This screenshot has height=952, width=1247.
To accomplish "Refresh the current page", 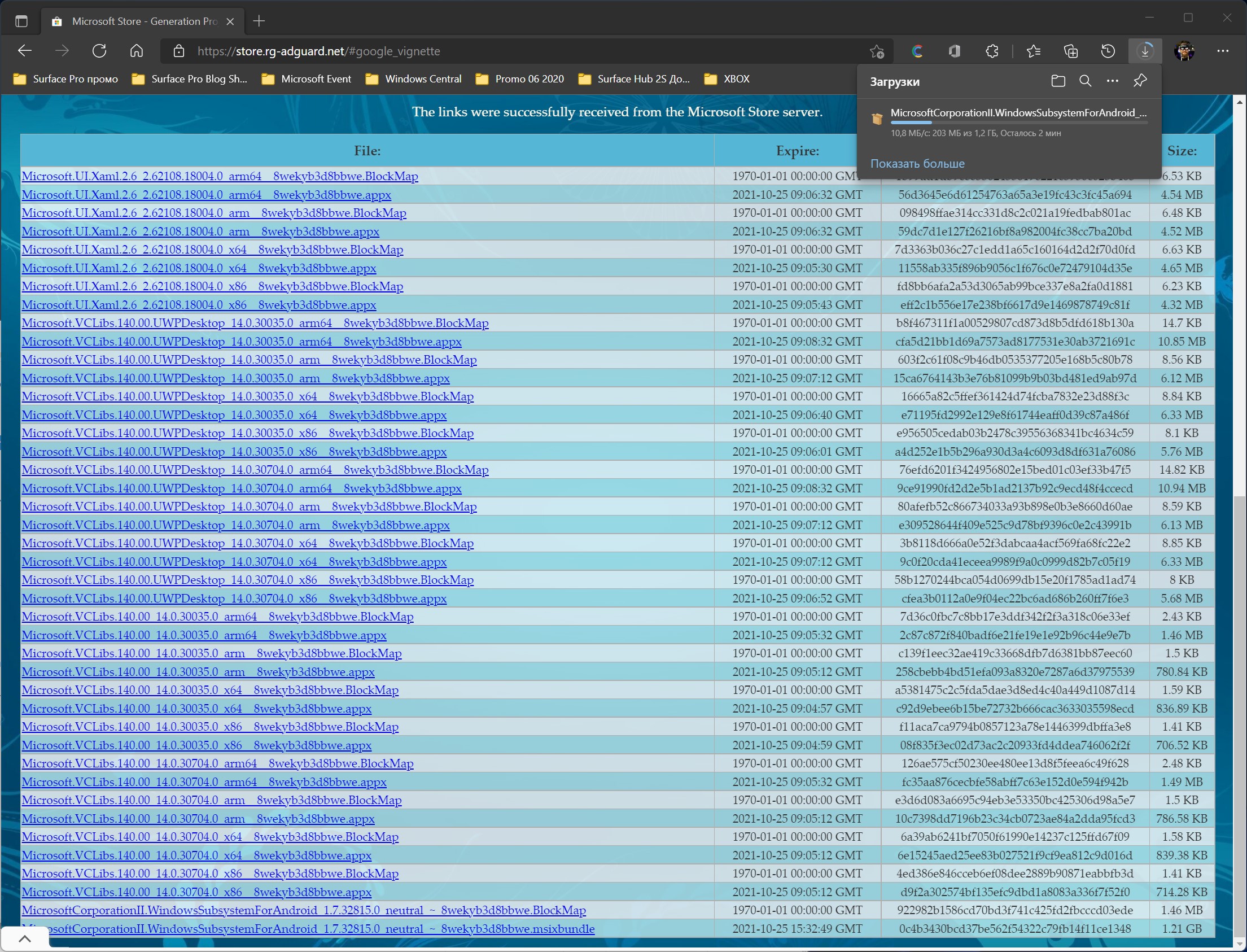I will [x=99, y=51].
